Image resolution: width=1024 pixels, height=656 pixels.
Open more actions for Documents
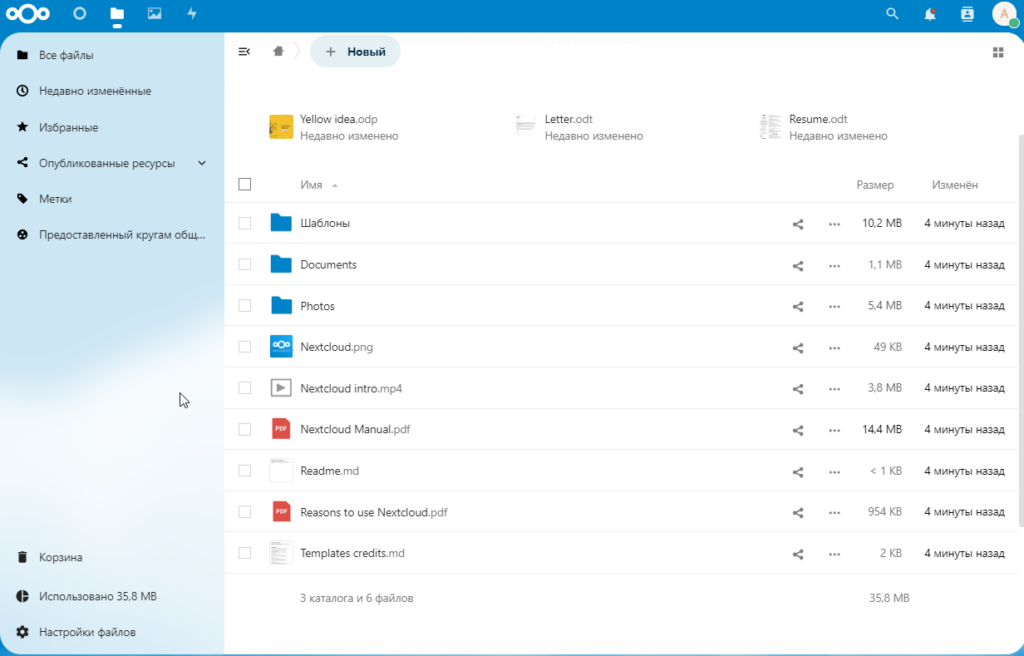tap(835, 266)
